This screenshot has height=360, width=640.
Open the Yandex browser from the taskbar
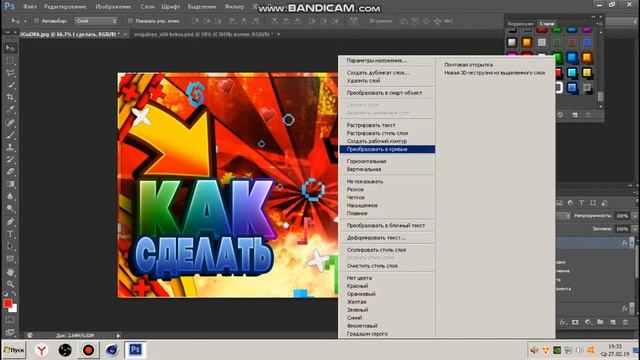click(x=41, y=350)
